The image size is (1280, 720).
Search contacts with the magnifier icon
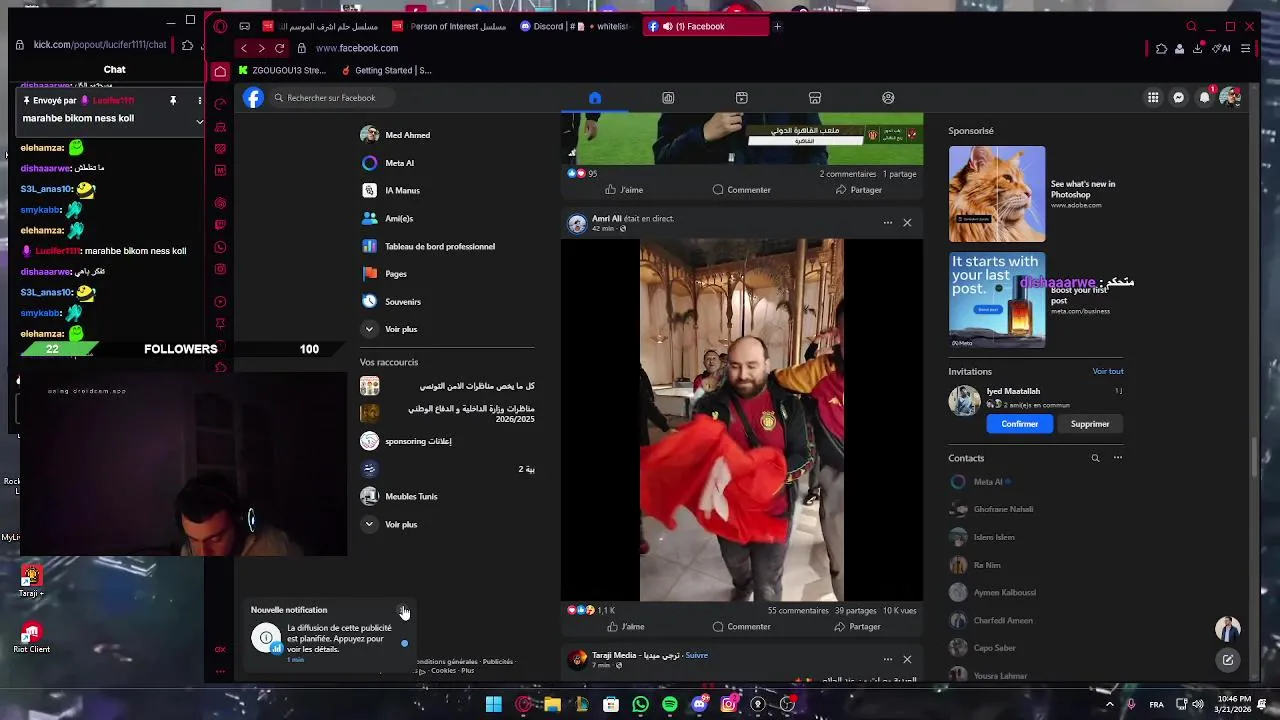[x=1095, y=458]
